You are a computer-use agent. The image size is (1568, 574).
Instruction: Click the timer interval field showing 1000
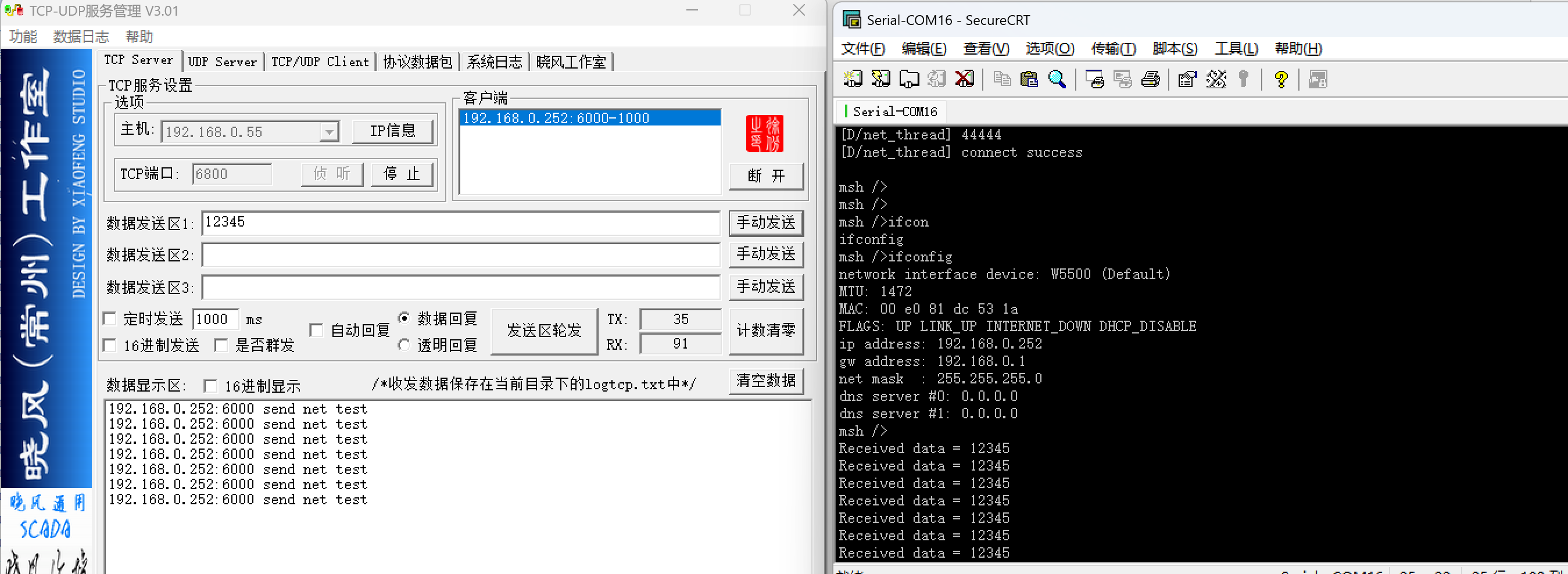point(216,319)
